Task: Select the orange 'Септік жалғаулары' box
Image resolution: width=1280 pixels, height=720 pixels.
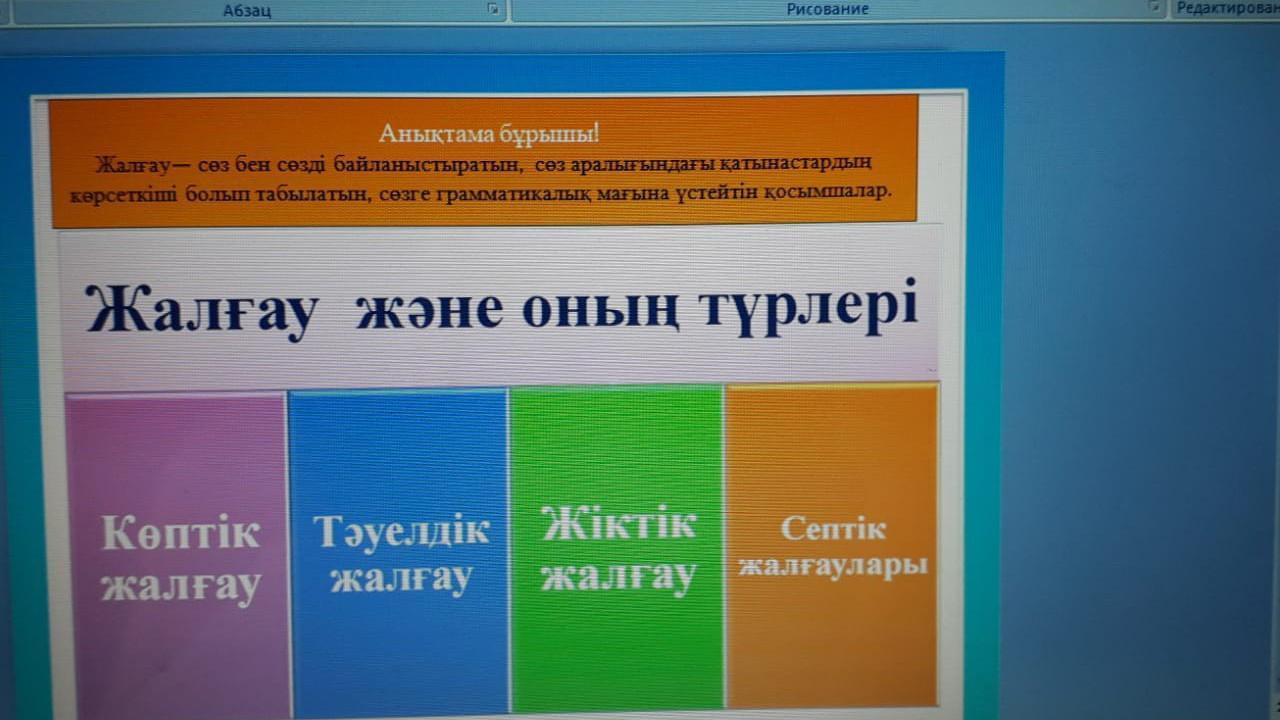Action: coord(832,545)
